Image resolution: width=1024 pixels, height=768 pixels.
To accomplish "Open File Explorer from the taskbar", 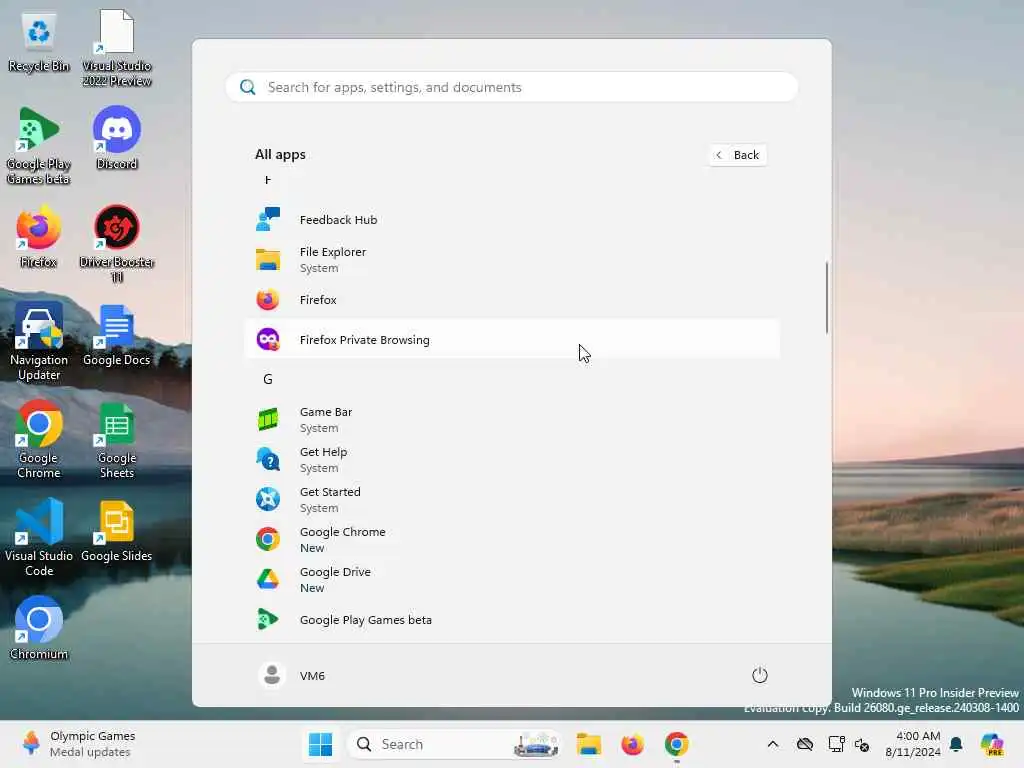I will (x=588, y=744).
